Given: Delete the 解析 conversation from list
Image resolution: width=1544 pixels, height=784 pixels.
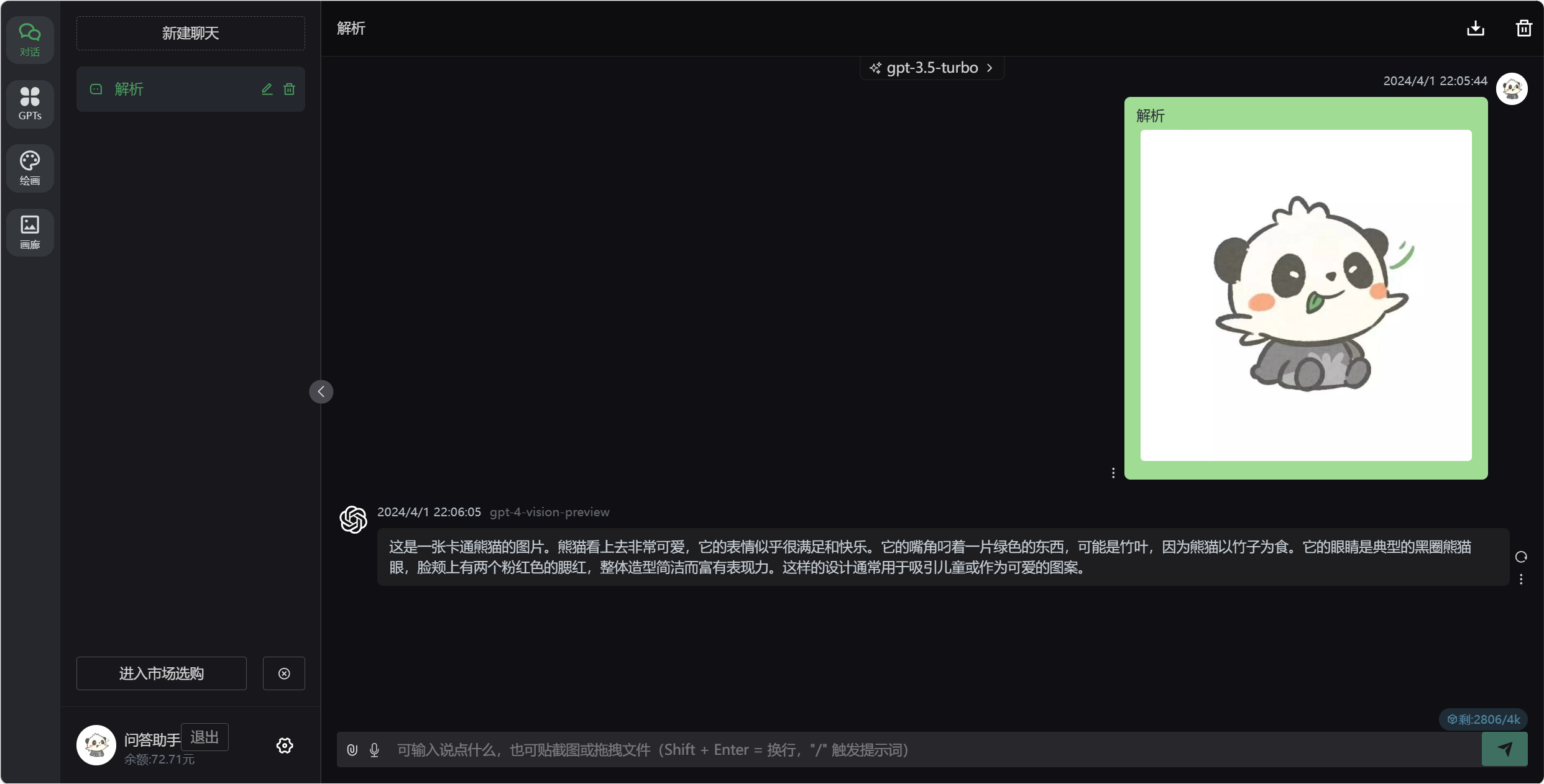Looking at the screenshot, I should (x=289, y=89).
